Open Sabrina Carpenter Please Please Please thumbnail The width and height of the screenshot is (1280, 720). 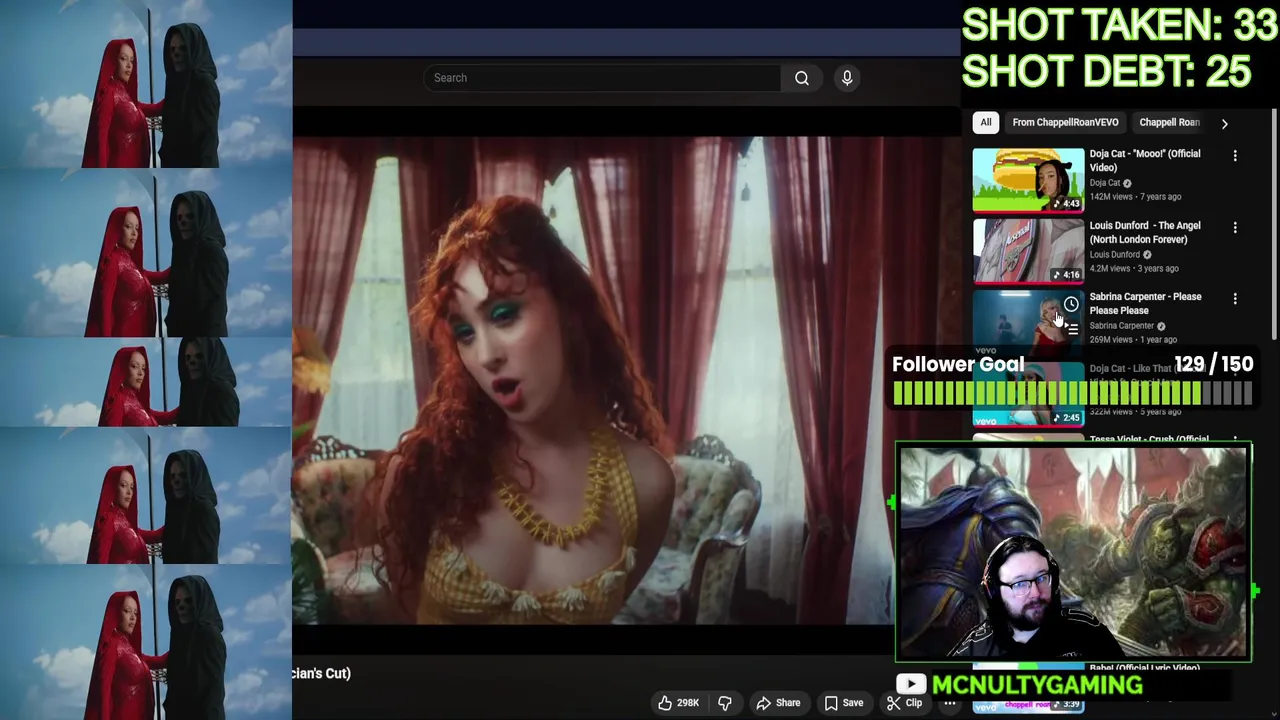[1028, 321]
